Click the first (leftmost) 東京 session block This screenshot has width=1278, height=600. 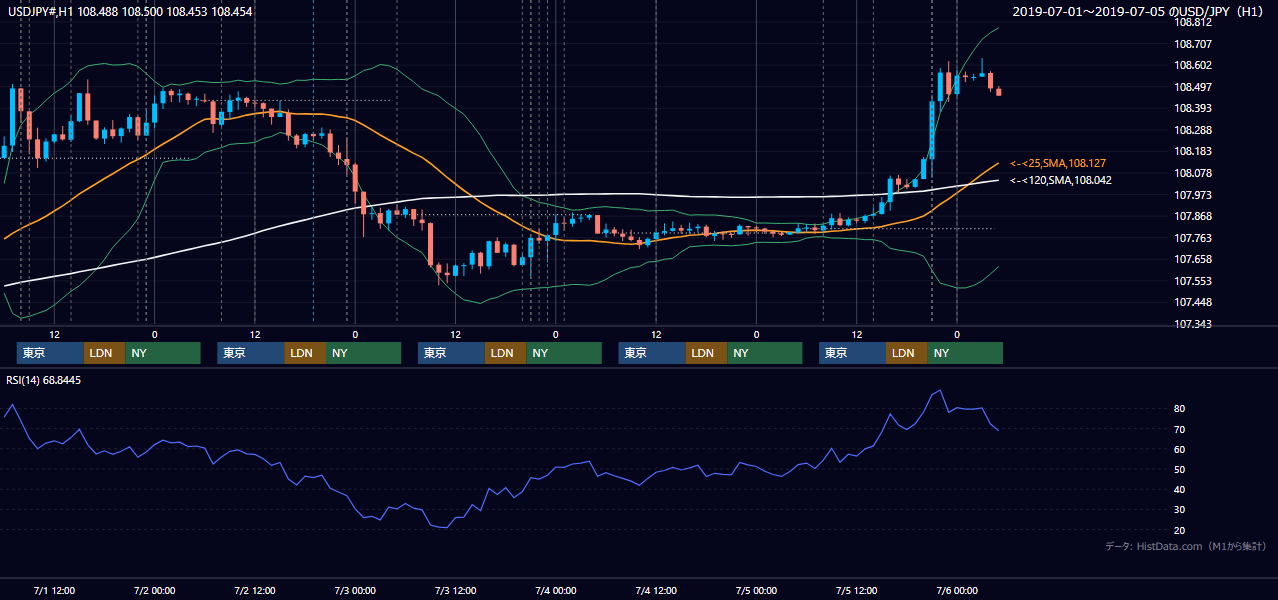[x=50, y=353]
